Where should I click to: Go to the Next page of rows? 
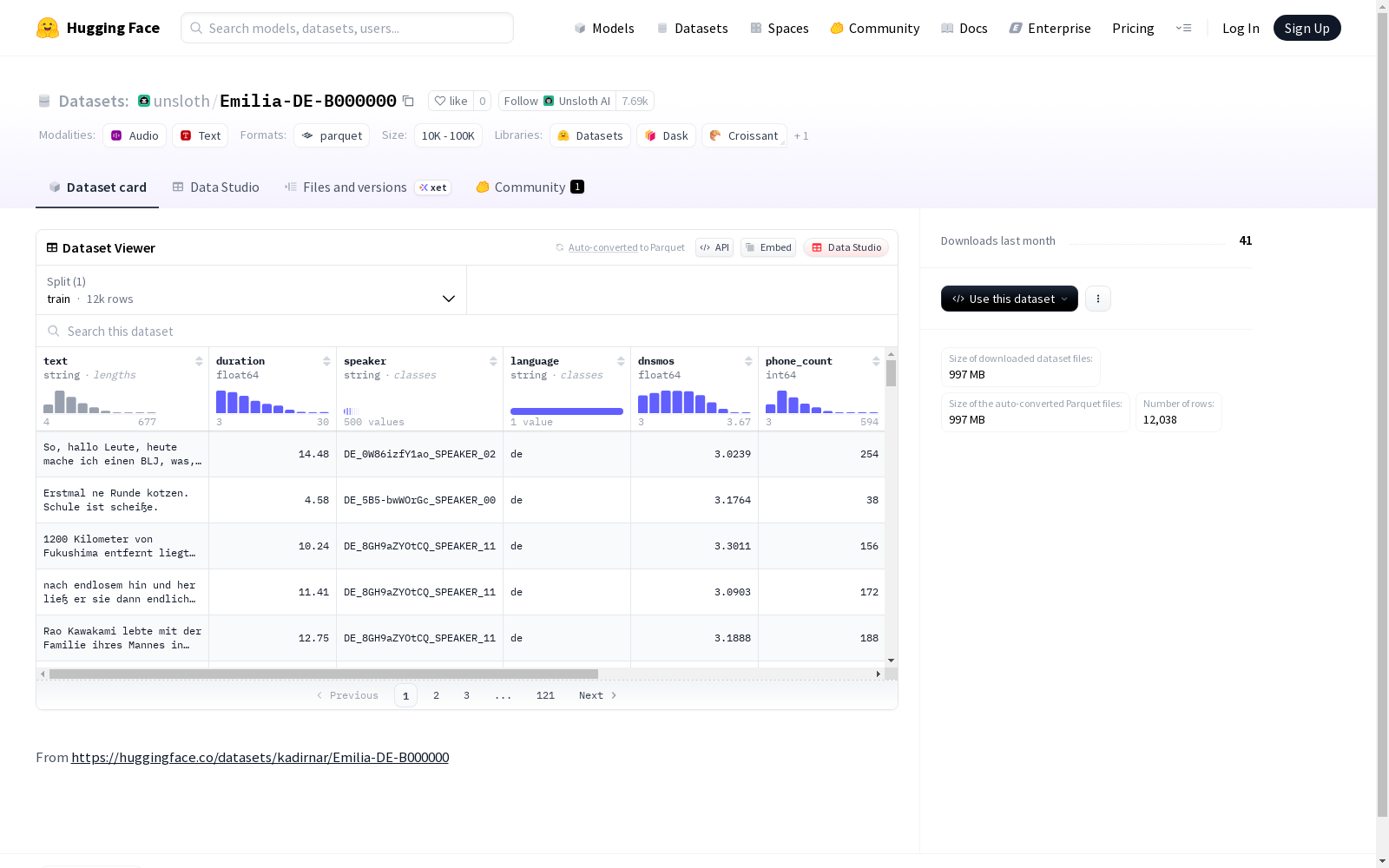(598, 695)
